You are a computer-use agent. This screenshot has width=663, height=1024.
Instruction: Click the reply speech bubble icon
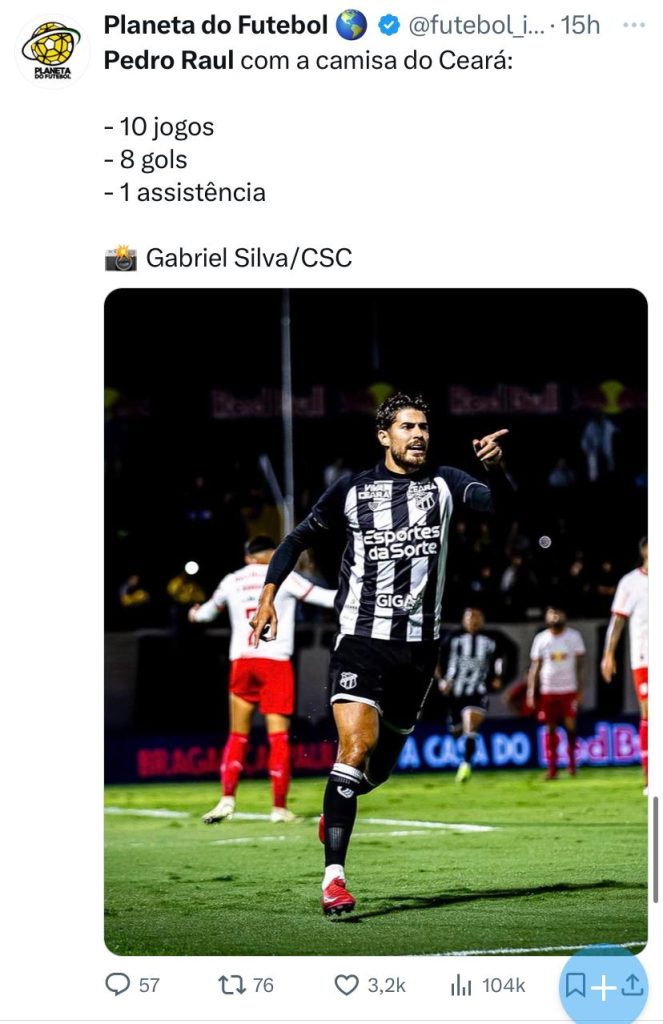coord(118,985)
